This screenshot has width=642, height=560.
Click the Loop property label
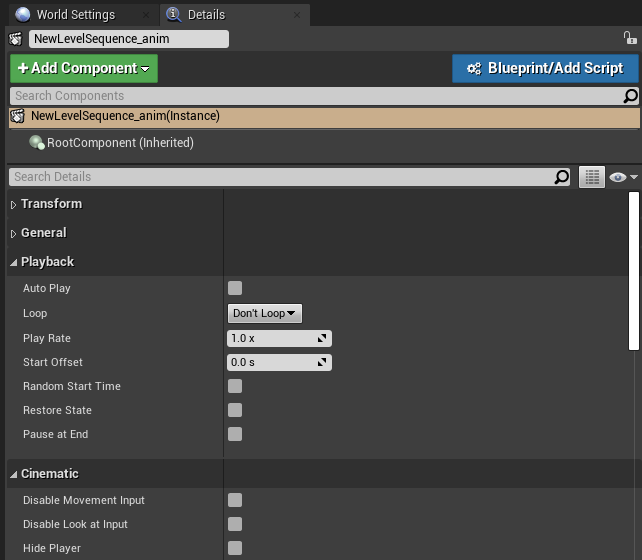(x=35, y=313)
